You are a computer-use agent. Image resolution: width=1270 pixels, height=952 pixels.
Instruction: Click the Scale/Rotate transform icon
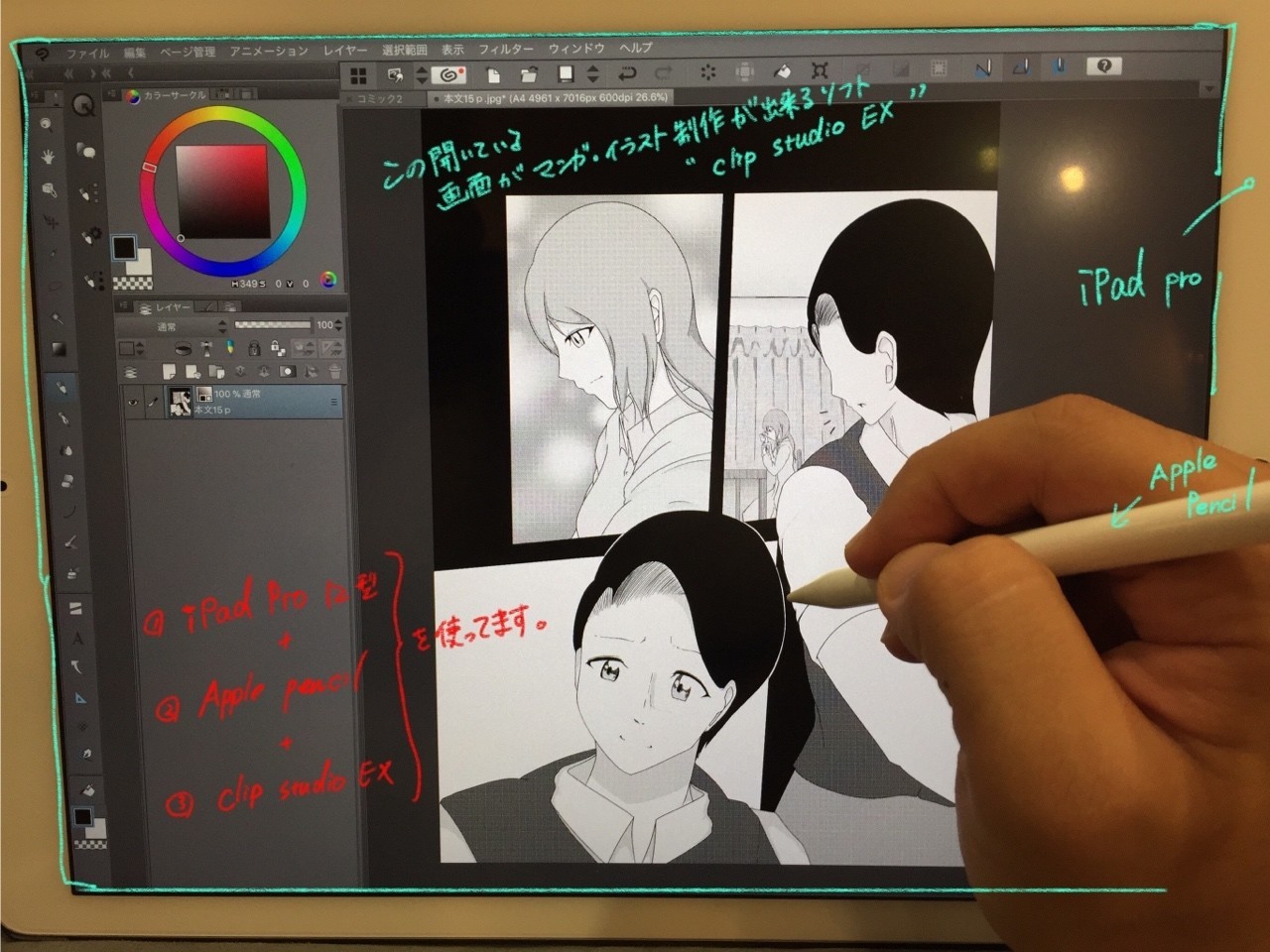point(820,70)
